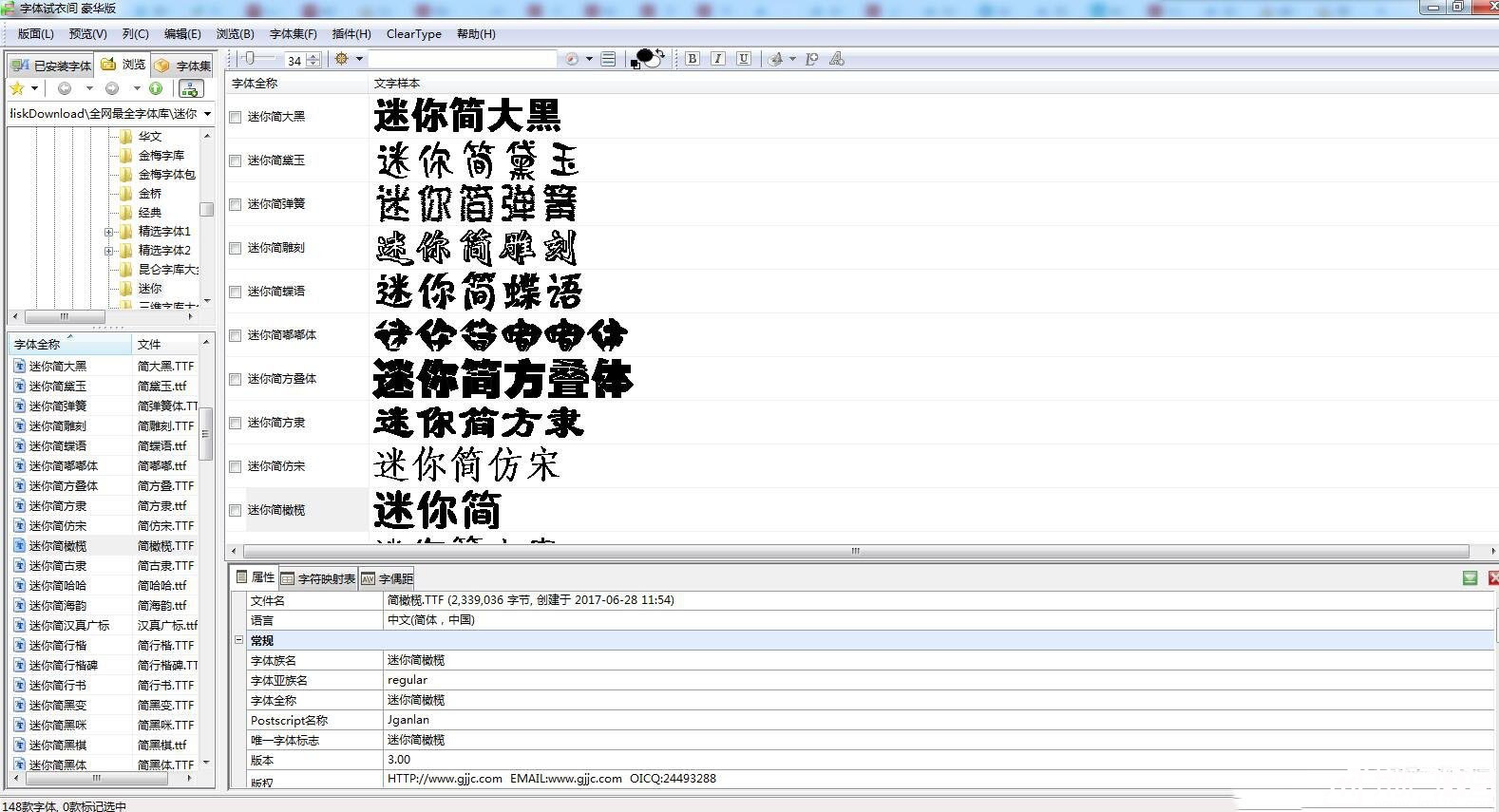Select font file icon for 迷你简行书
The width and height of the screenshot is (1499, 812).
20,685
